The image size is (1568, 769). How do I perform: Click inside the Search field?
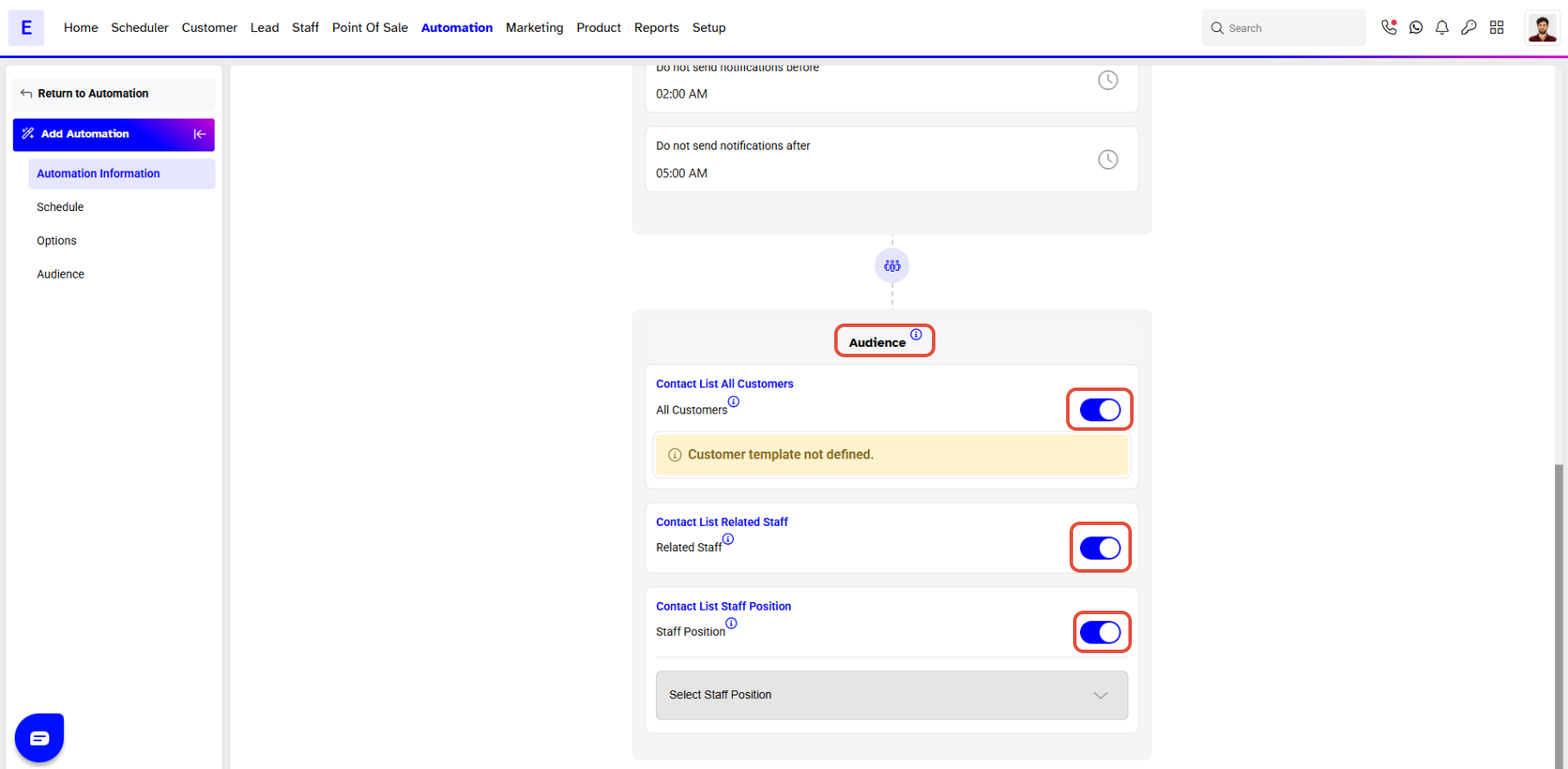1283,28
